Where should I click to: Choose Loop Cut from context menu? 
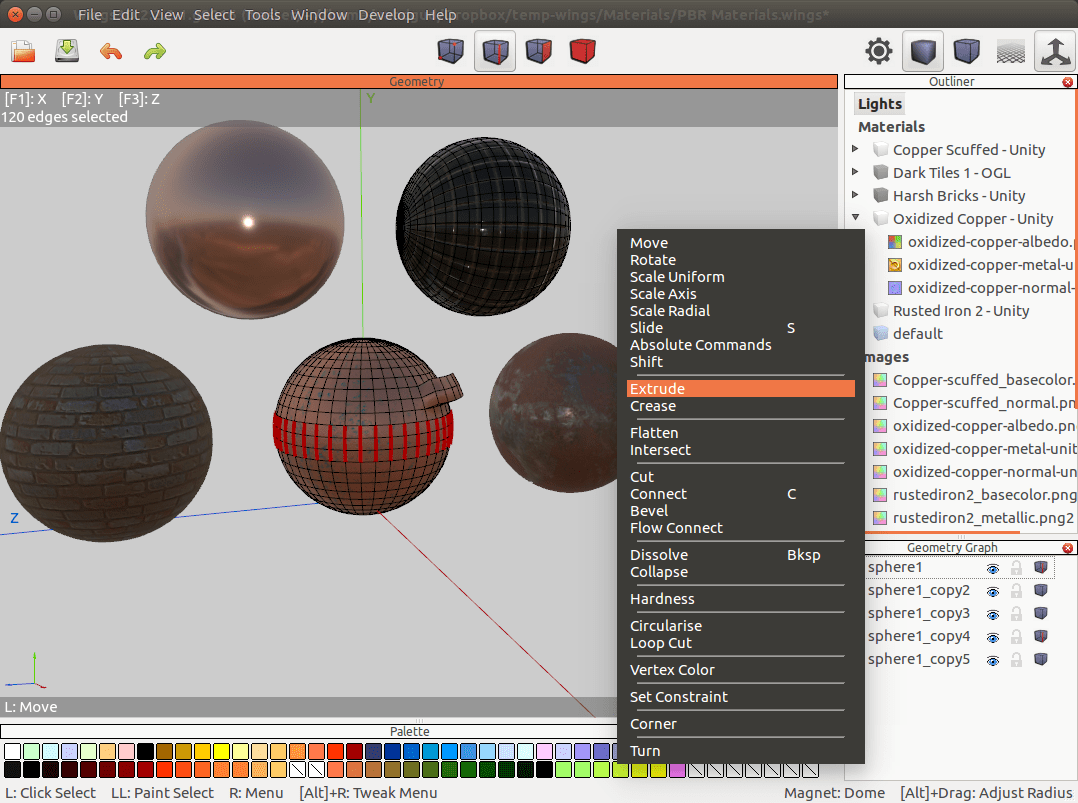(x=740, y=643)
